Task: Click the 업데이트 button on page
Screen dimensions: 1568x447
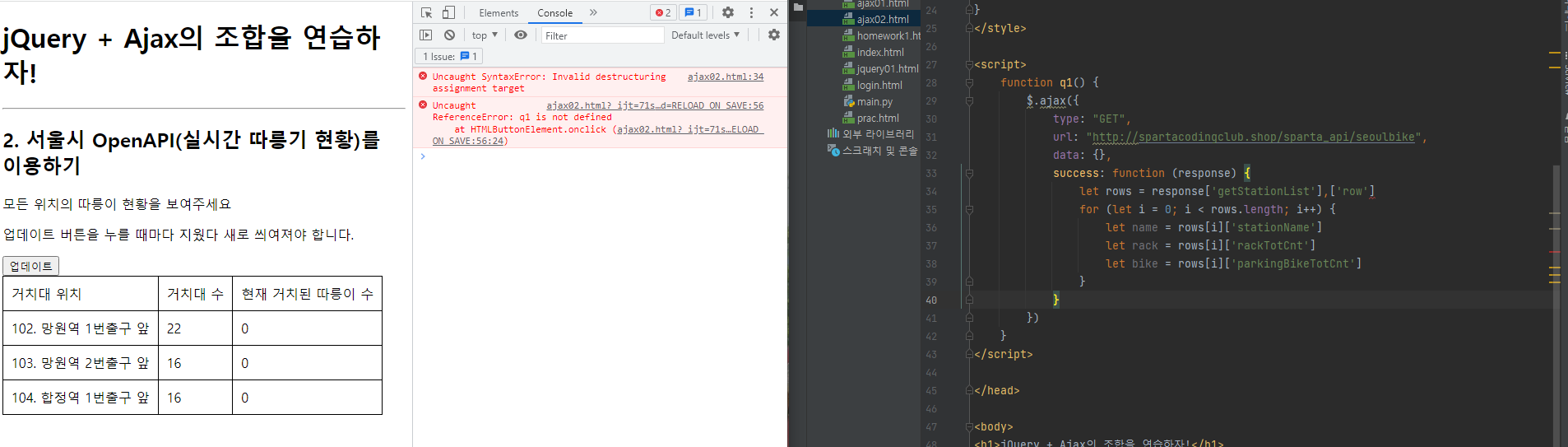Action: (31, 266)
